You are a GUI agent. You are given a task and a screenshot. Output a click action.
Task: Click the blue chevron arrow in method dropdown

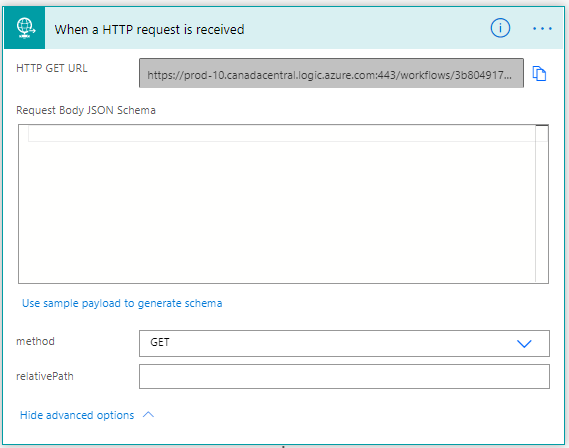pyautogui.click(x=524, y=343)
